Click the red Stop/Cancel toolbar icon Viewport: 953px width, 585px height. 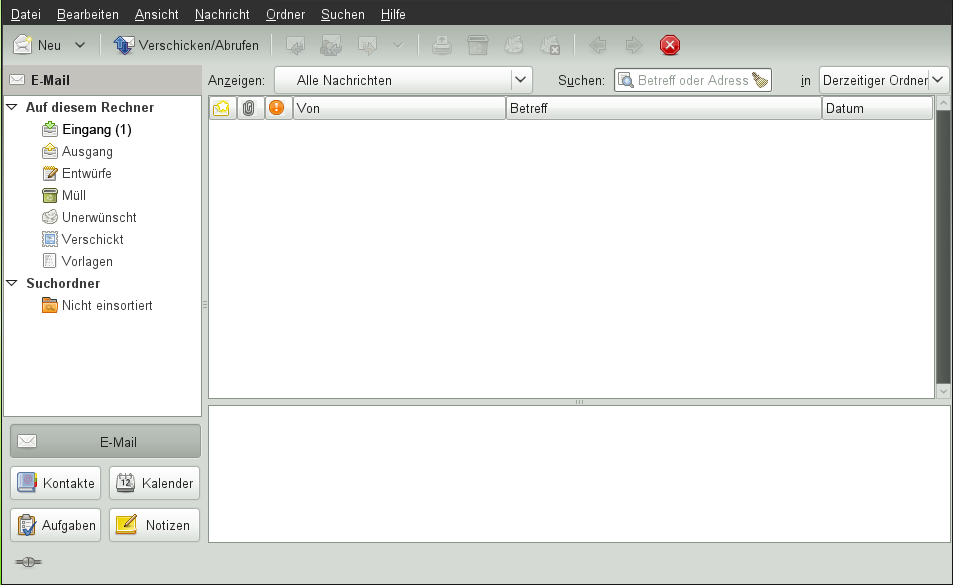[x=670, y=45]
